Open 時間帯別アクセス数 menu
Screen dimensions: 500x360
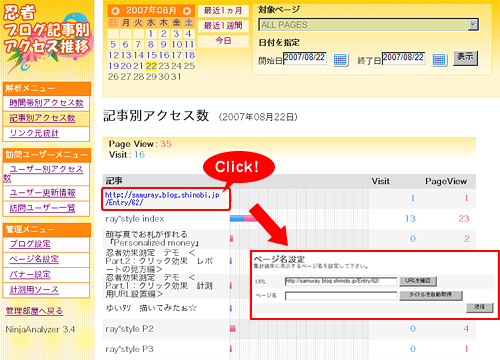[46, 103]
